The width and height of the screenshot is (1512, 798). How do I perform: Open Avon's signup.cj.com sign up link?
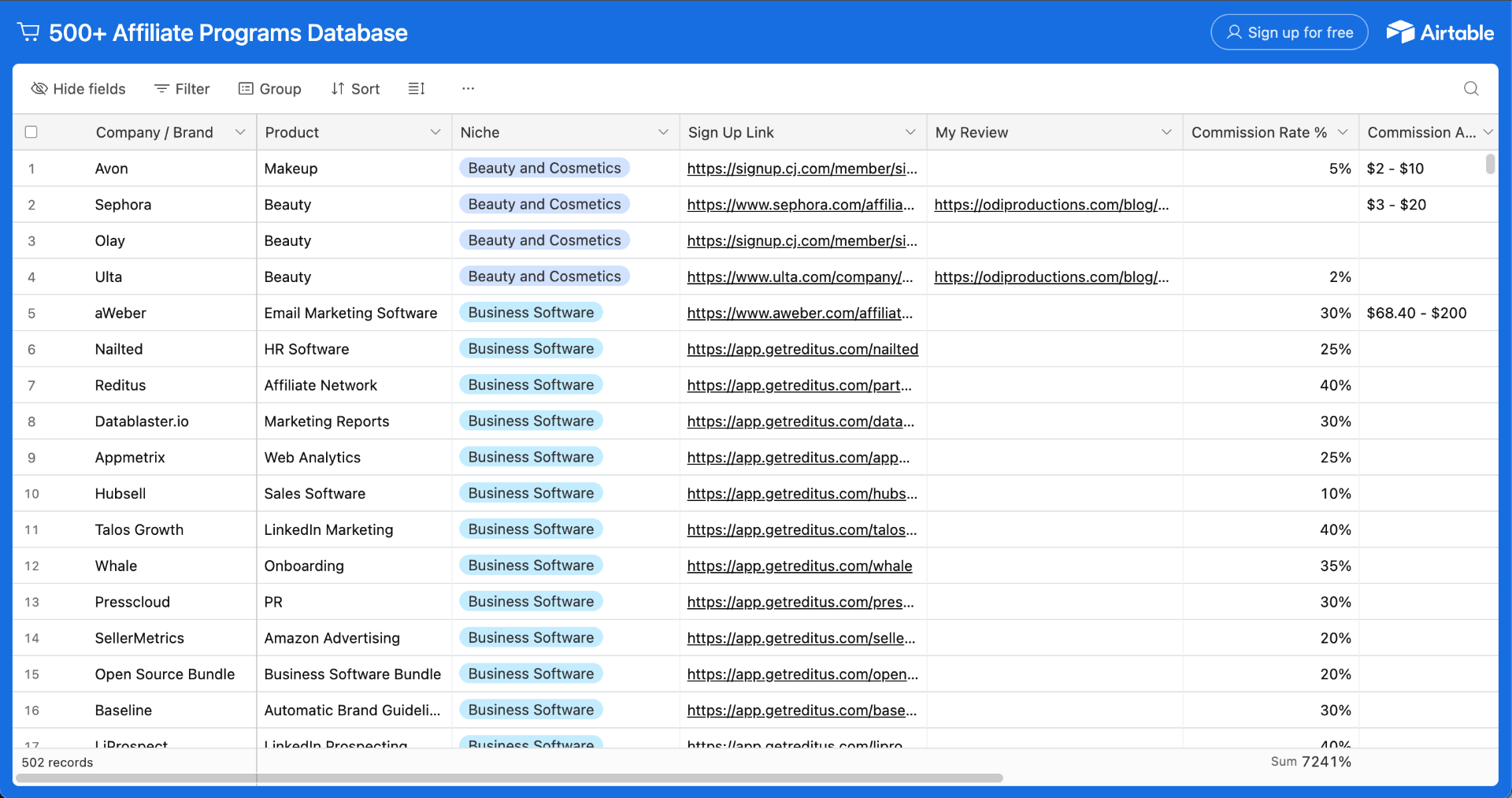[x=802, y=169]
